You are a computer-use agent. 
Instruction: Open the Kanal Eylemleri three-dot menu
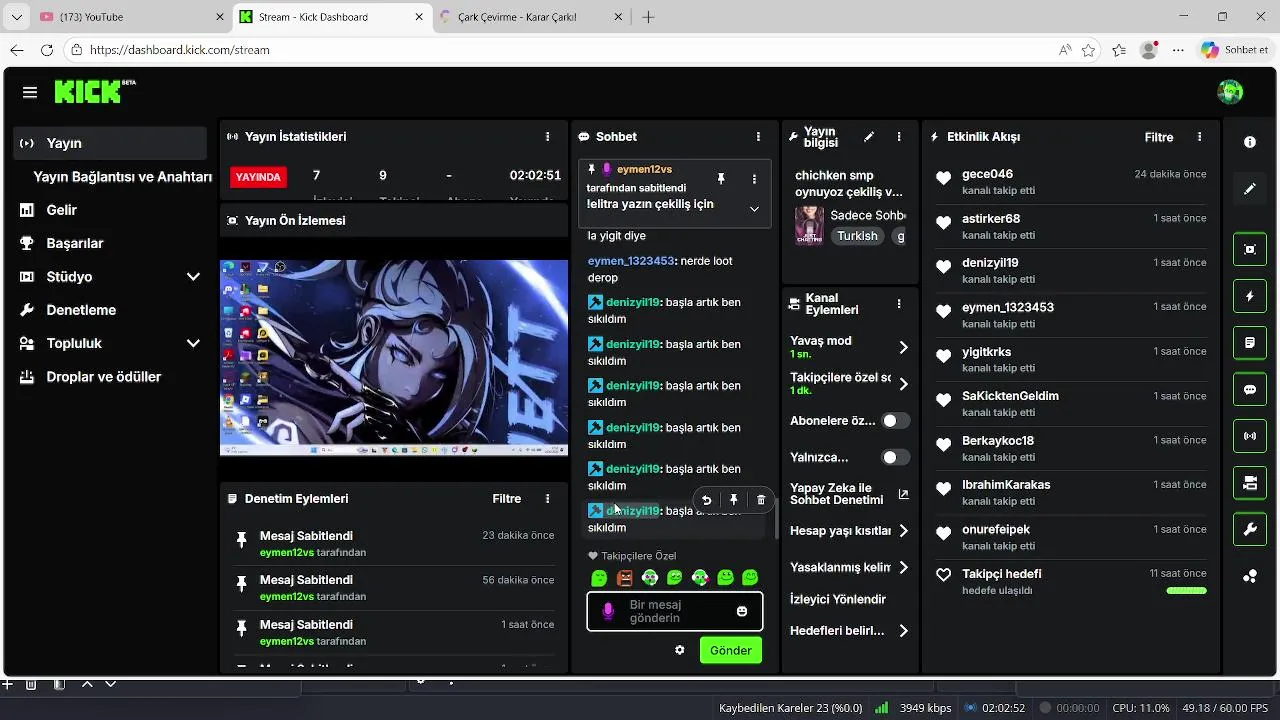[x=899, y=304]
